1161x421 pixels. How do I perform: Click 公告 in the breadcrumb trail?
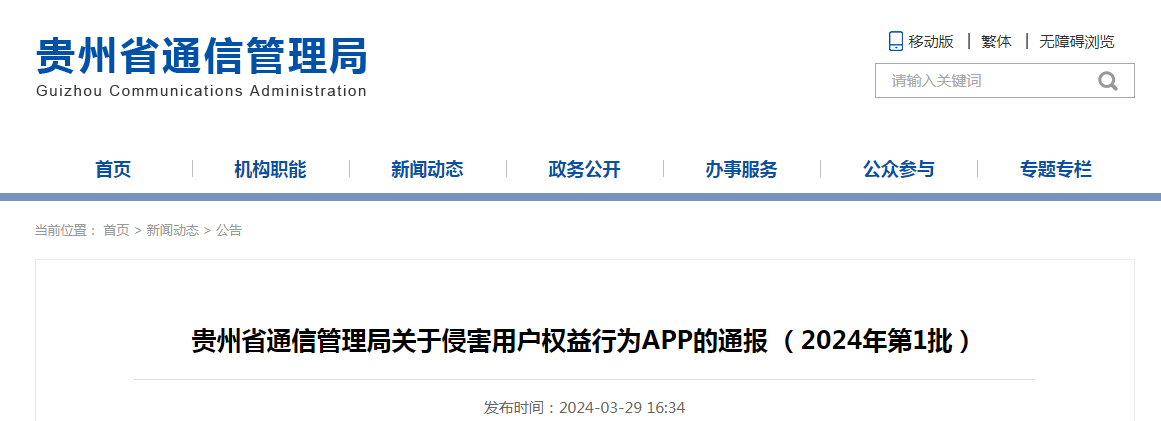tap(229, 230)
